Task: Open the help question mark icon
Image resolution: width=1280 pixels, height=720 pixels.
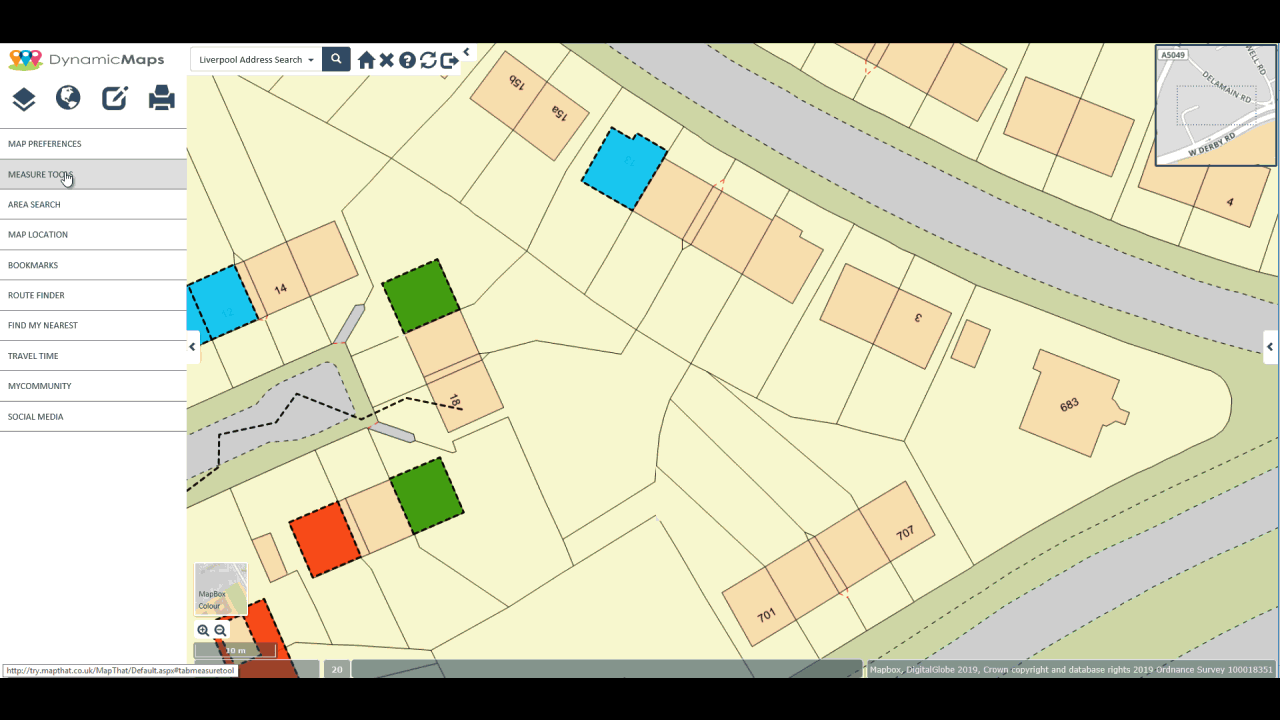Action: click(407, 60)
